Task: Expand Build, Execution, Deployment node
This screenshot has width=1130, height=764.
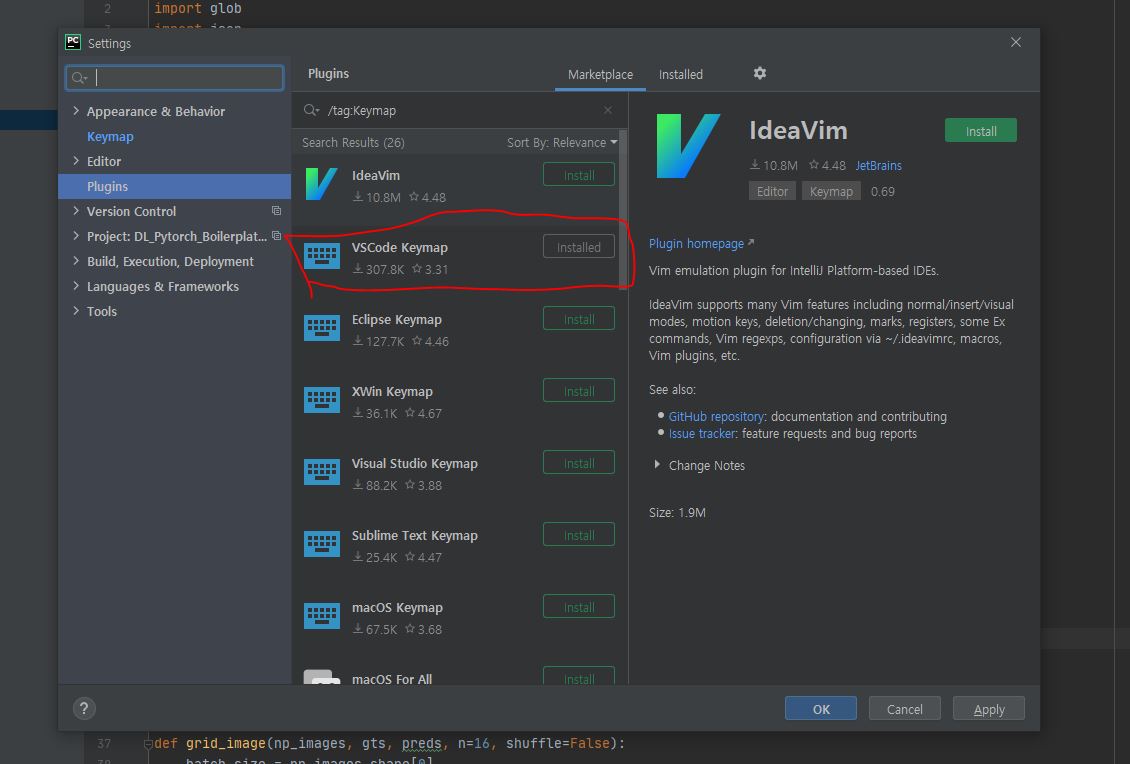Action: pyautogui.click(x=76, y=261)
